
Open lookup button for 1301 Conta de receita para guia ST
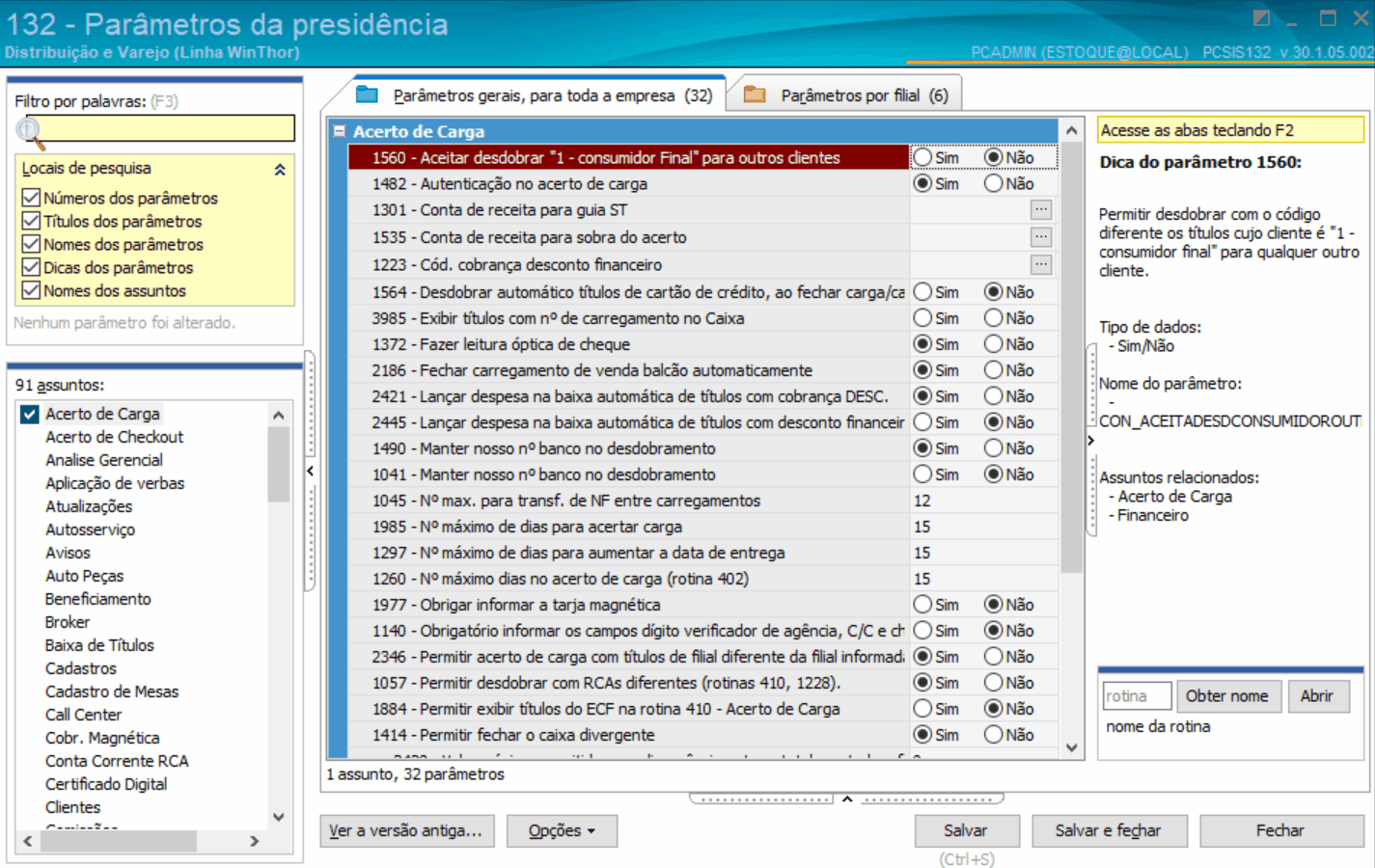1040,209
